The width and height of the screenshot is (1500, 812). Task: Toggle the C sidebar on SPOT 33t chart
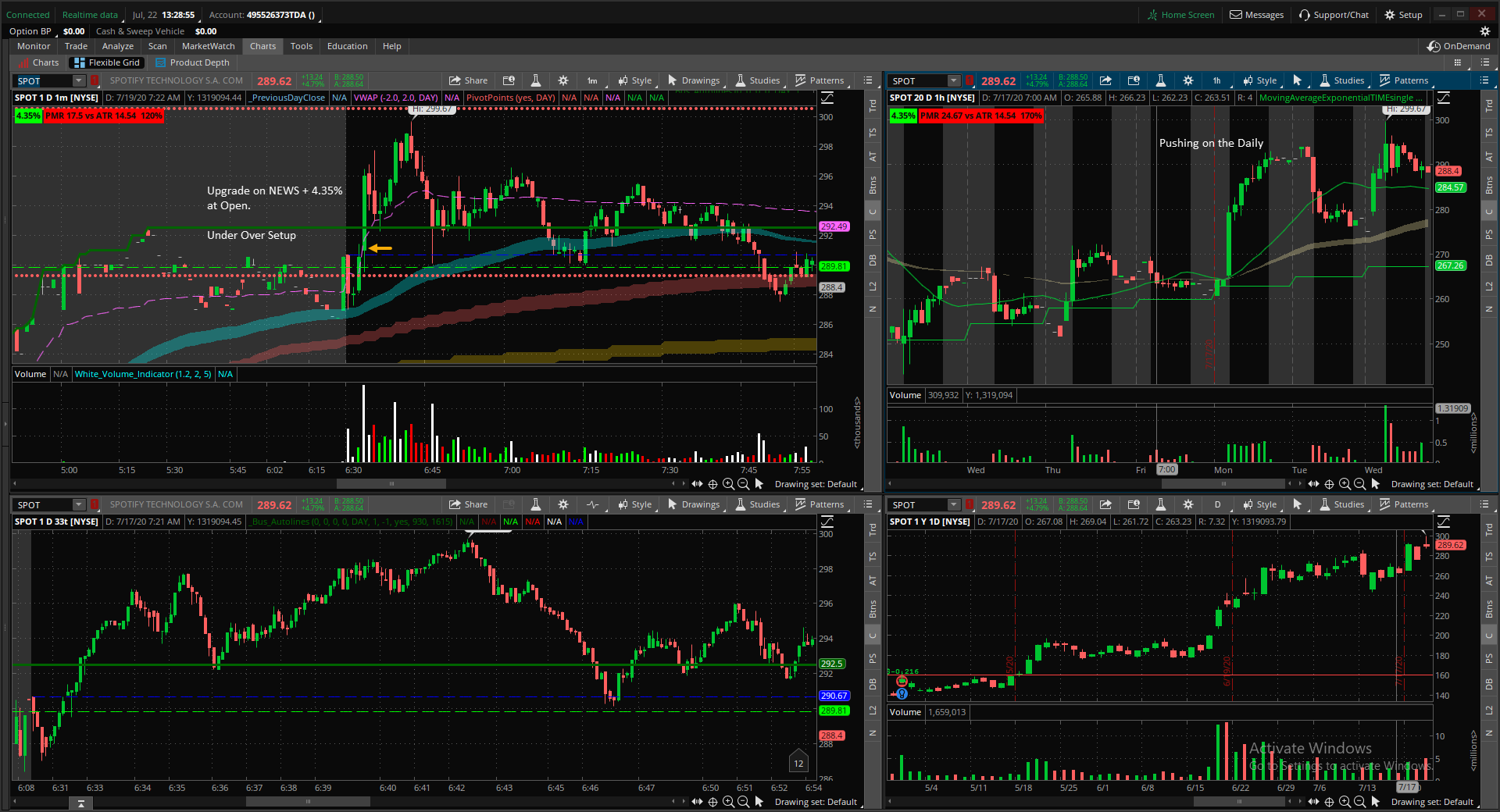click(x=873, y=635)
